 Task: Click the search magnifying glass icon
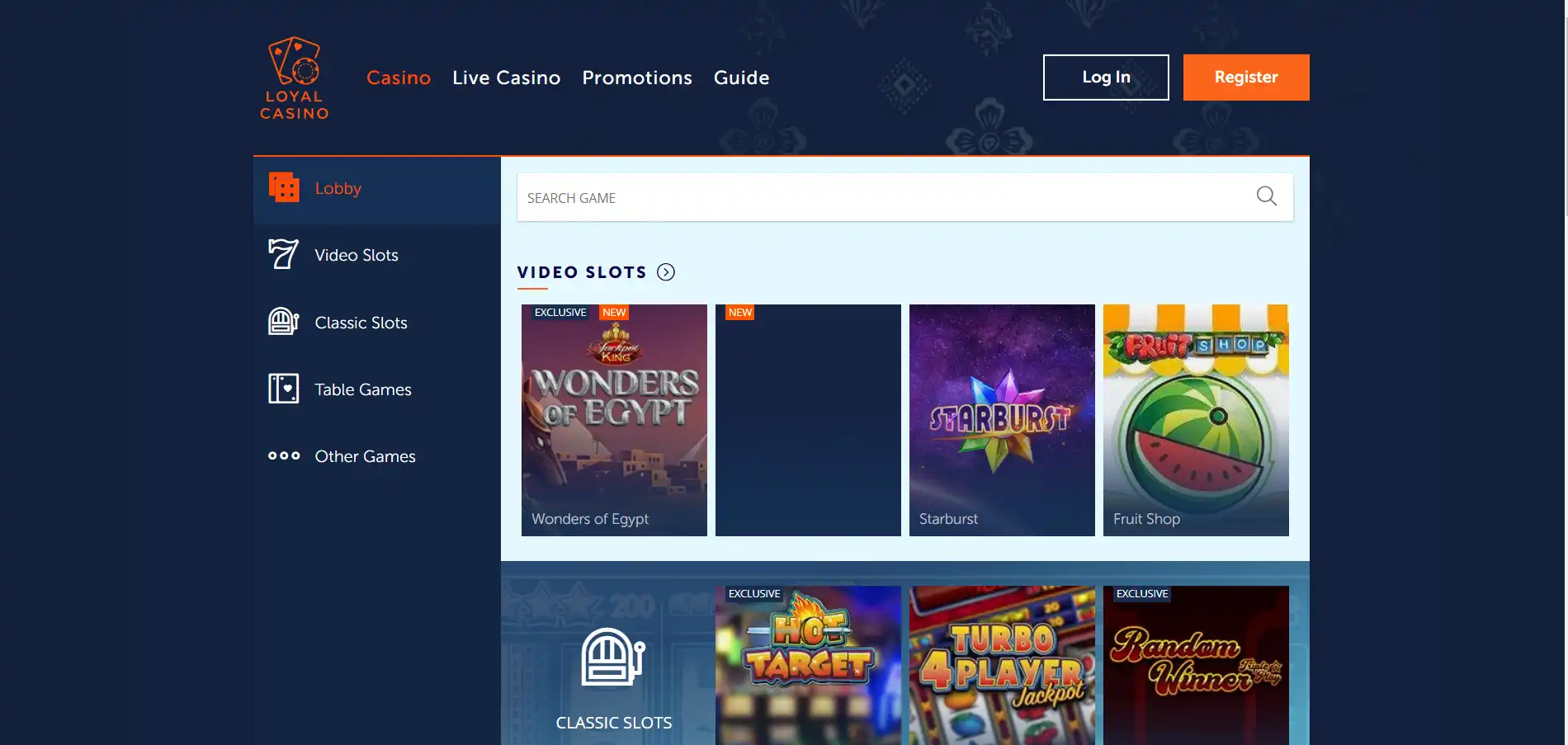(x=1266, y=196)
